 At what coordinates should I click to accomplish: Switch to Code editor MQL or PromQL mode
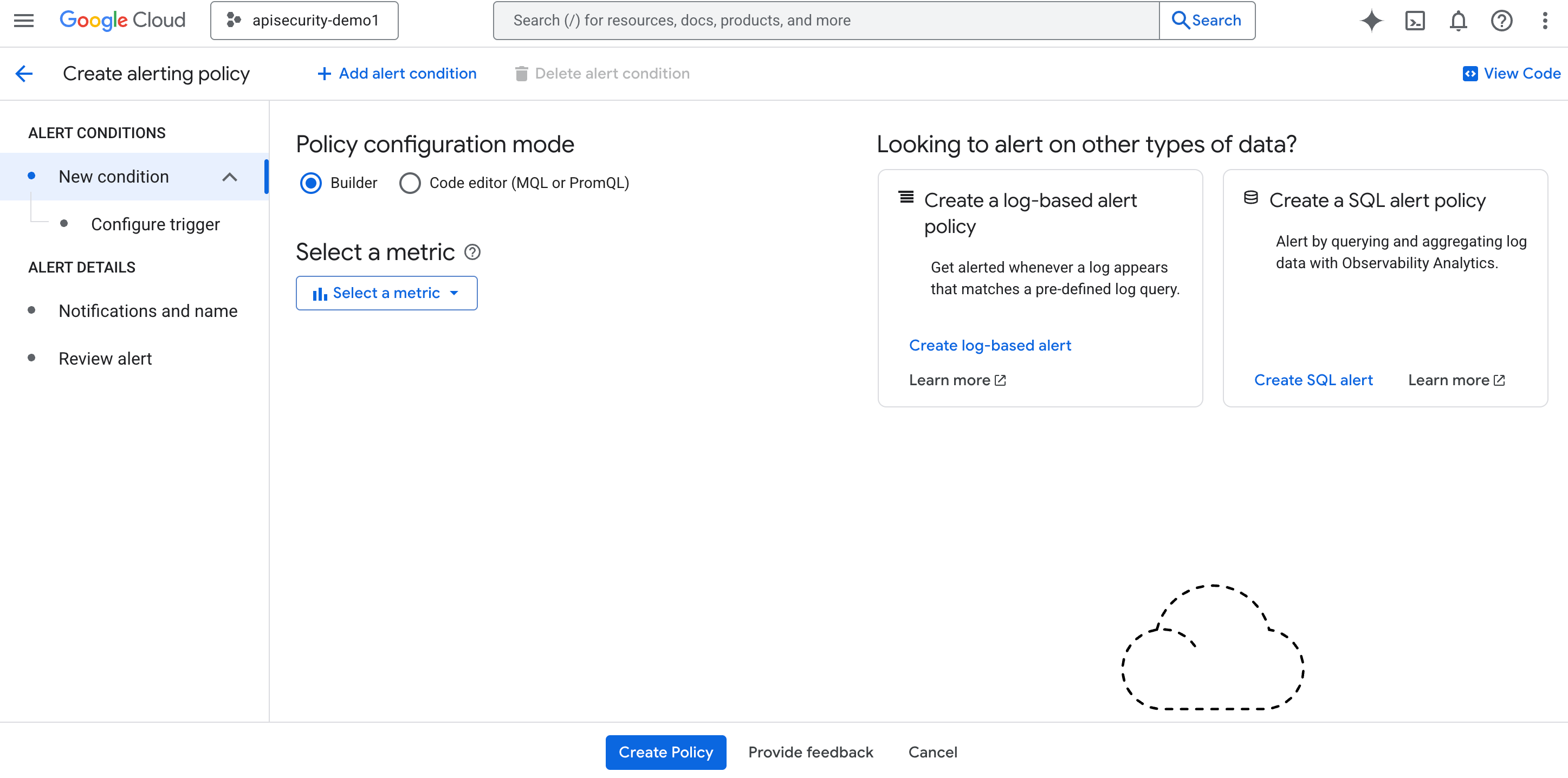pyautogui.click(x=410, y=183)
